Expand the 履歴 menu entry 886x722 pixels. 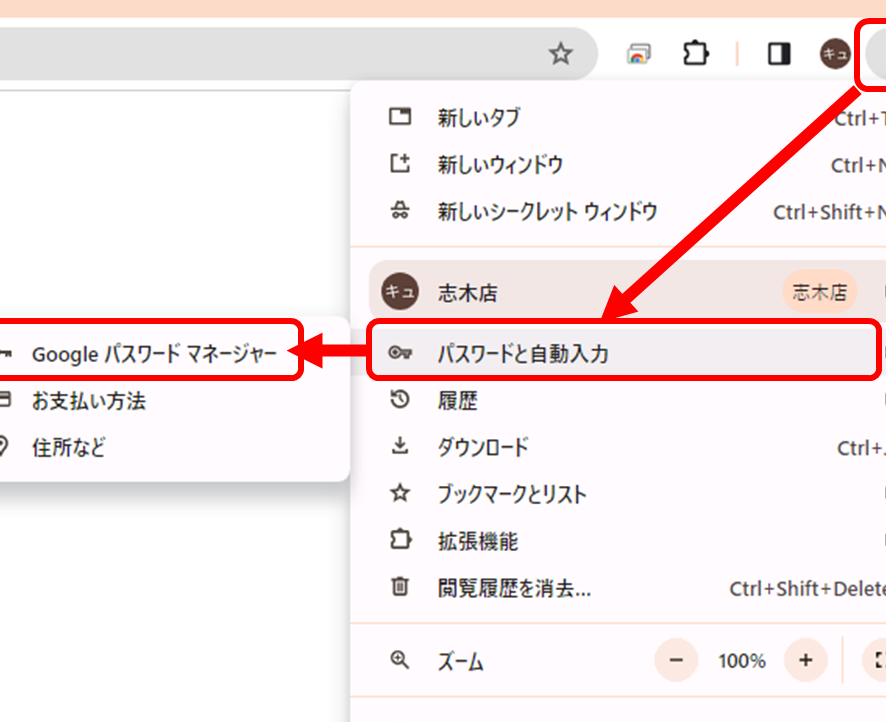(x=457, y=401)
